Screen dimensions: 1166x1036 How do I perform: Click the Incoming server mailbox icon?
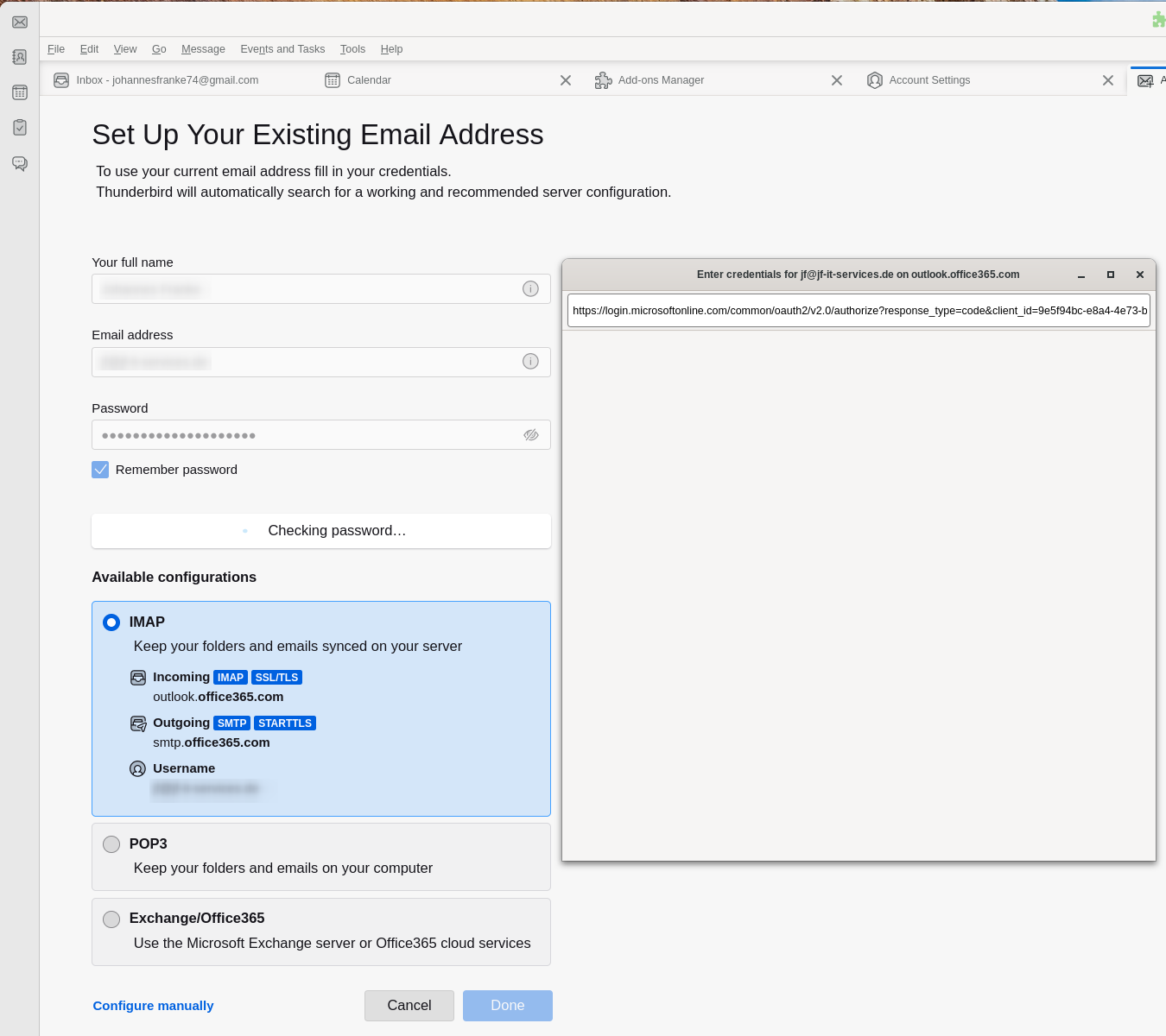tap(138, 678)
